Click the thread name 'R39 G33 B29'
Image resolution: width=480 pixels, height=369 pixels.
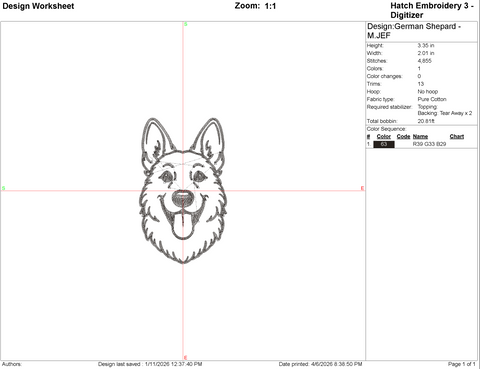pos(429,144)
